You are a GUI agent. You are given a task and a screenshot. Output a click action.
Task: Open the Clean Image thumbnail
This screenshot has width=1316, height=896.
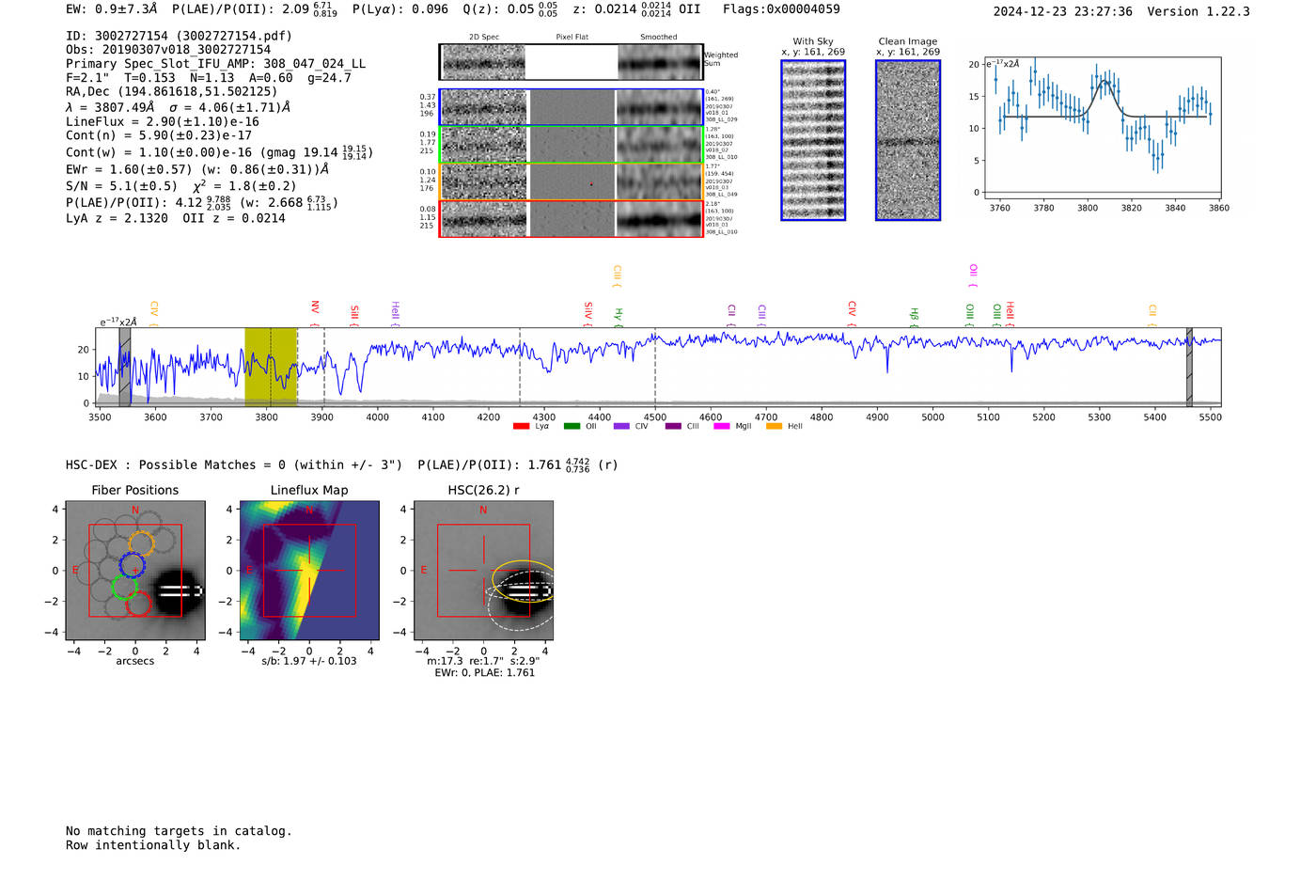coord(907,140)
